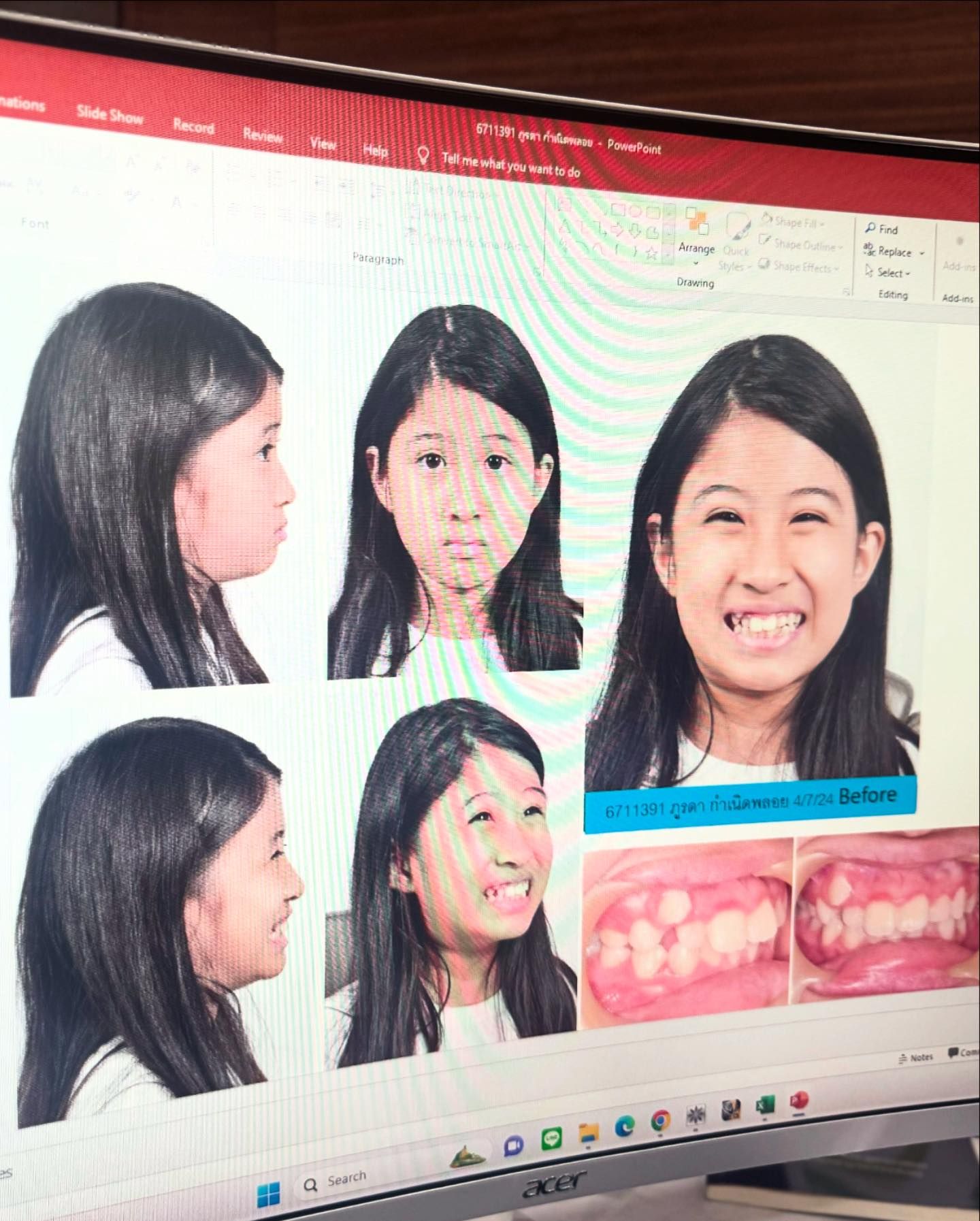
Task: Pick the down arrow shape in gallery
Action: point(634,231)
